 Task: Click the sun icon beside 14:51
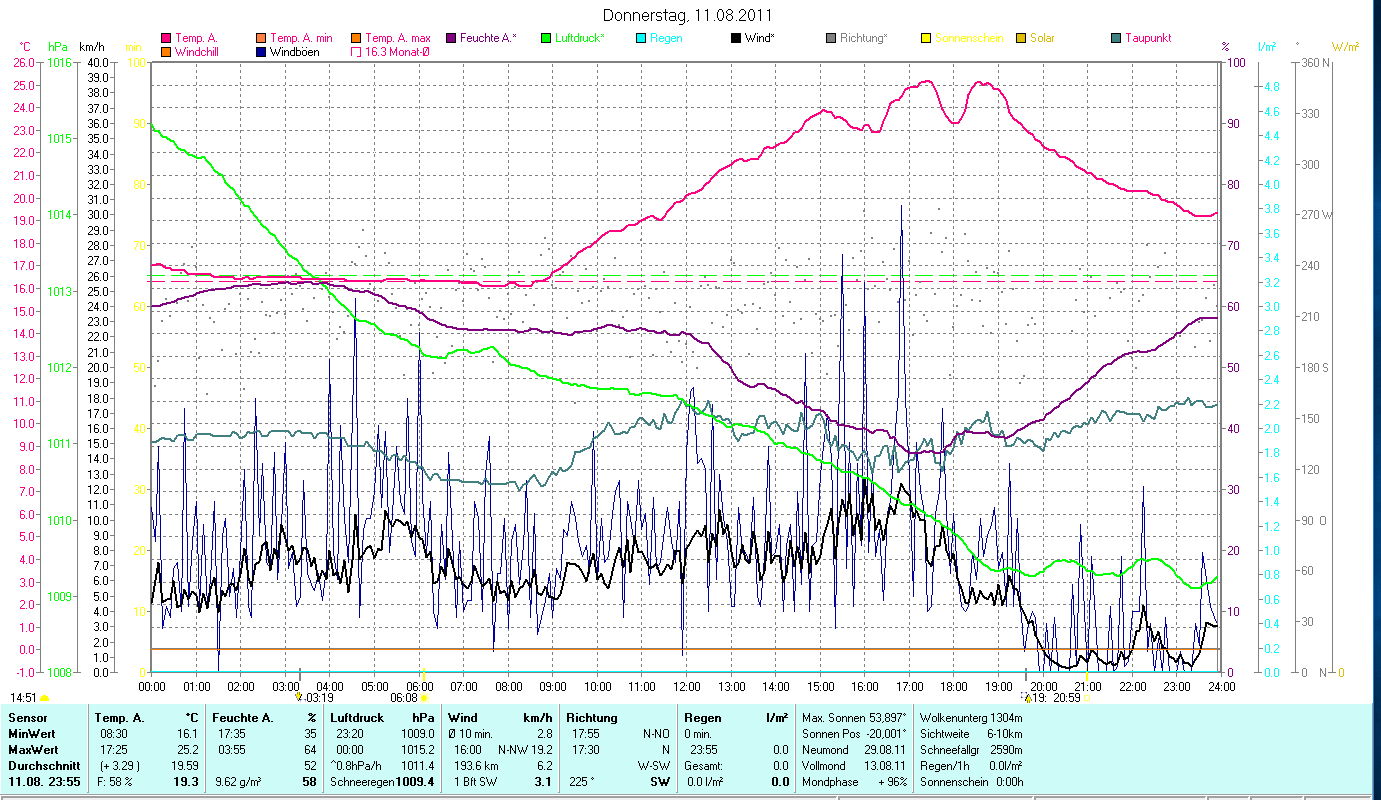coord(45,698)
